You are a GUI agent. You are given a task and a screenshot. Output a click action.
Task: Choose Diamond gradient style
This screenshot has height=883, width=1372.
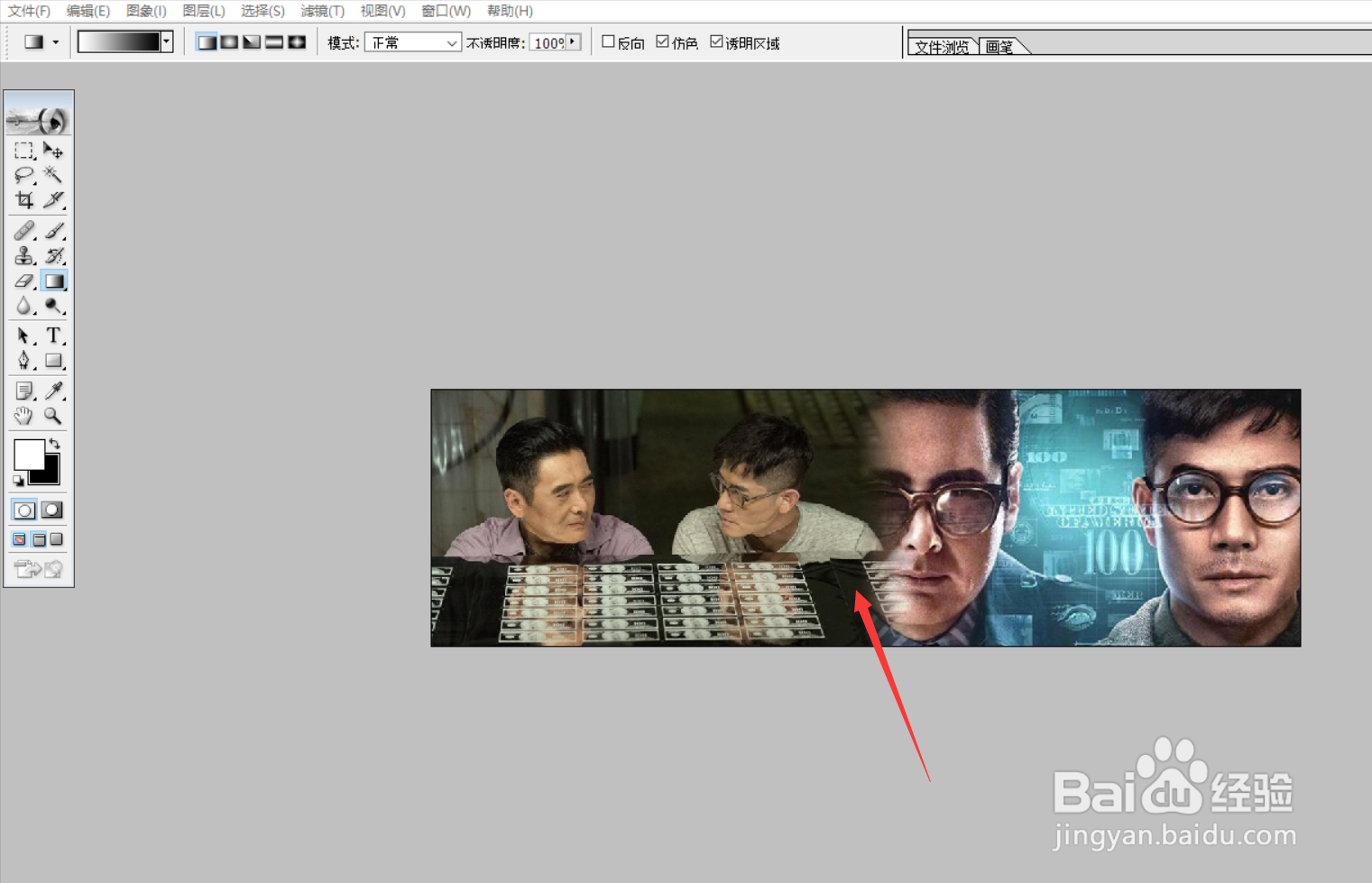pyautogui.click(x=297, y=42)
